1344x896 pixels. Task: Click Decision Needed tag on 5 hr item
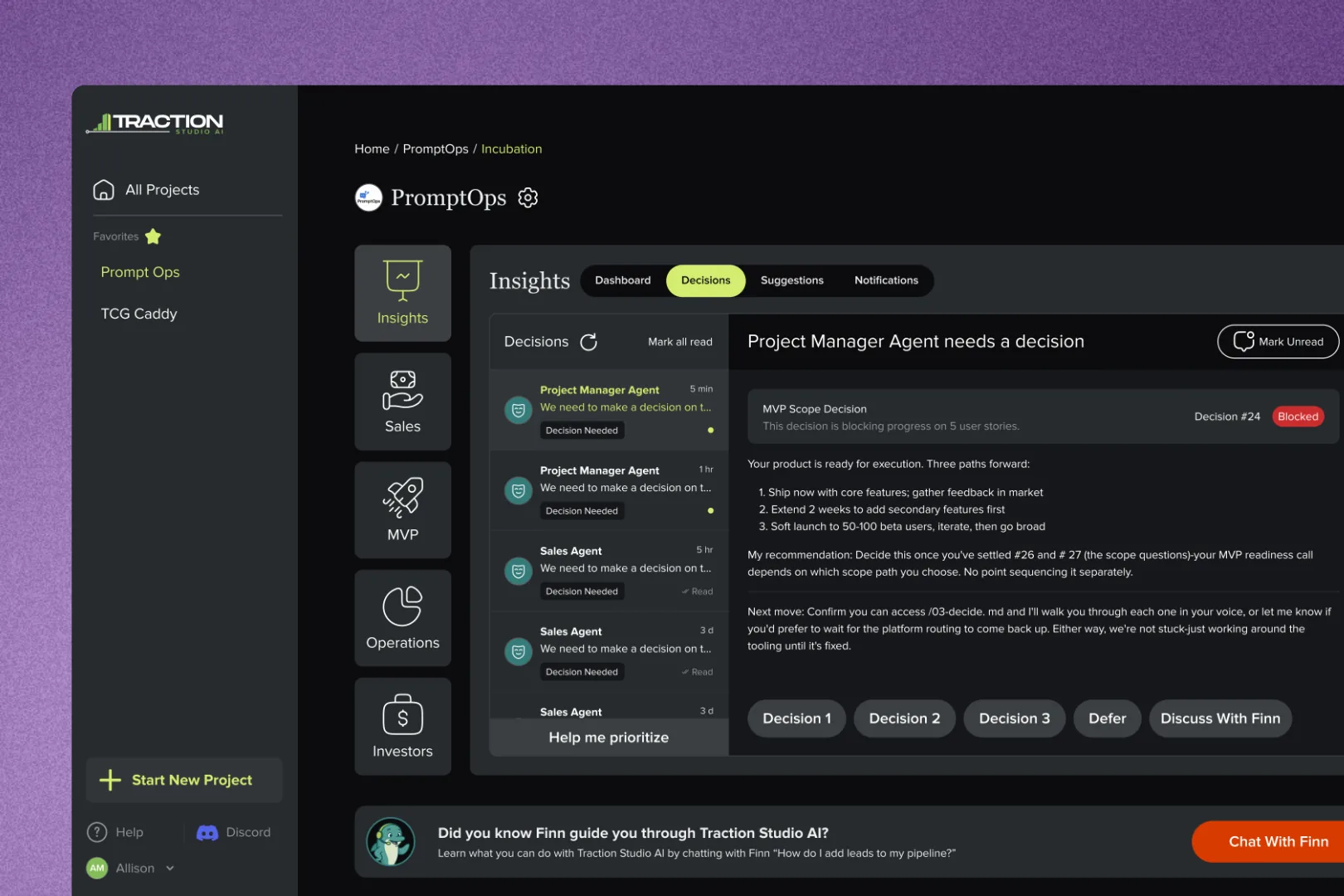click(x=582, y=592)
